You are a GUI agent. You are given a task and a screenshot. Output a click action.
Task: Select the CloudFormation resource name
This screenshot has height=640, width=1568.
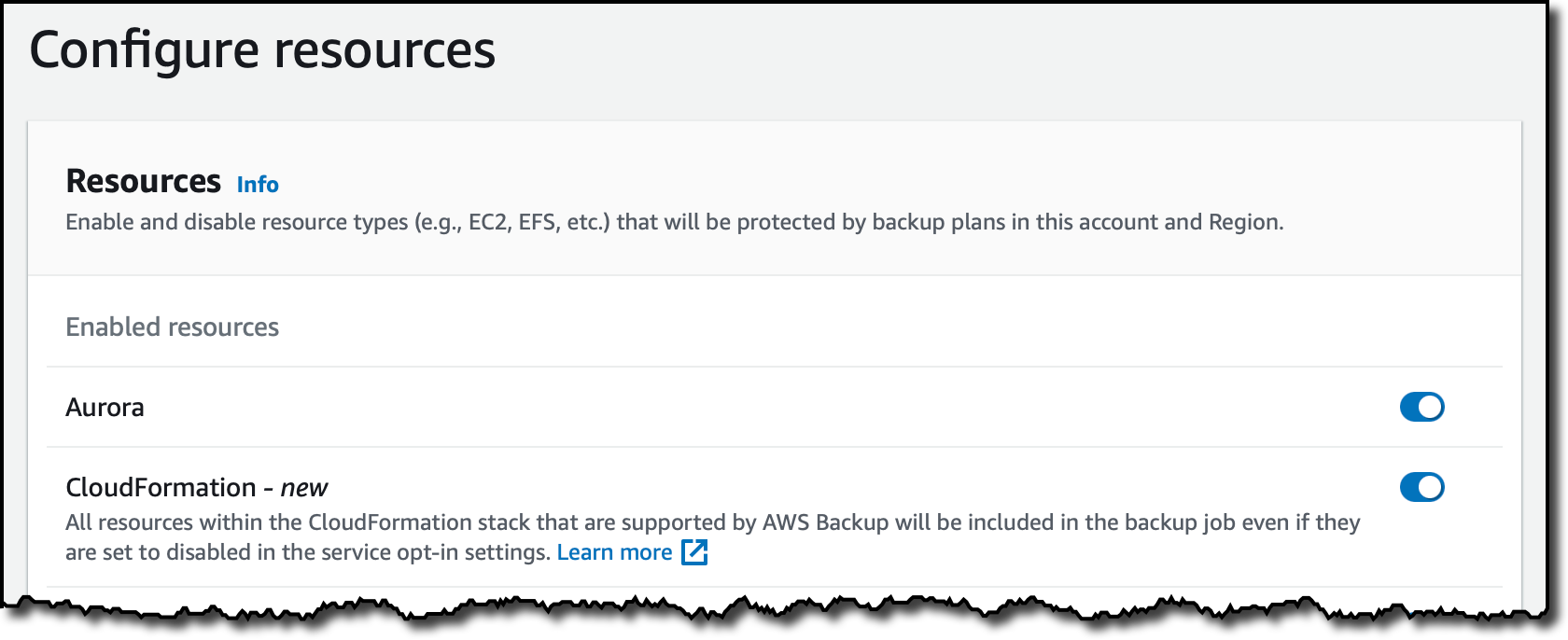[161, 488]
